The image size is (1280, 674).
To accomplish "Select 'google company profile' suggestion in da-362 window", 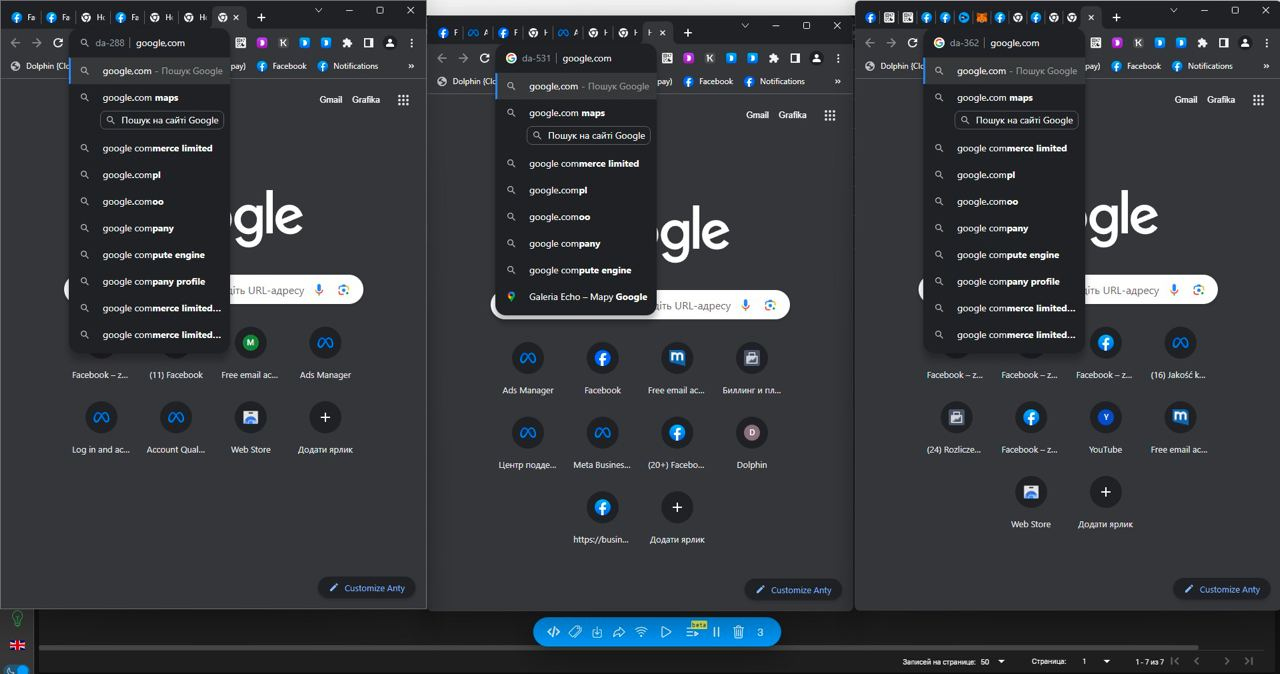I will (x=1005, y=282).
